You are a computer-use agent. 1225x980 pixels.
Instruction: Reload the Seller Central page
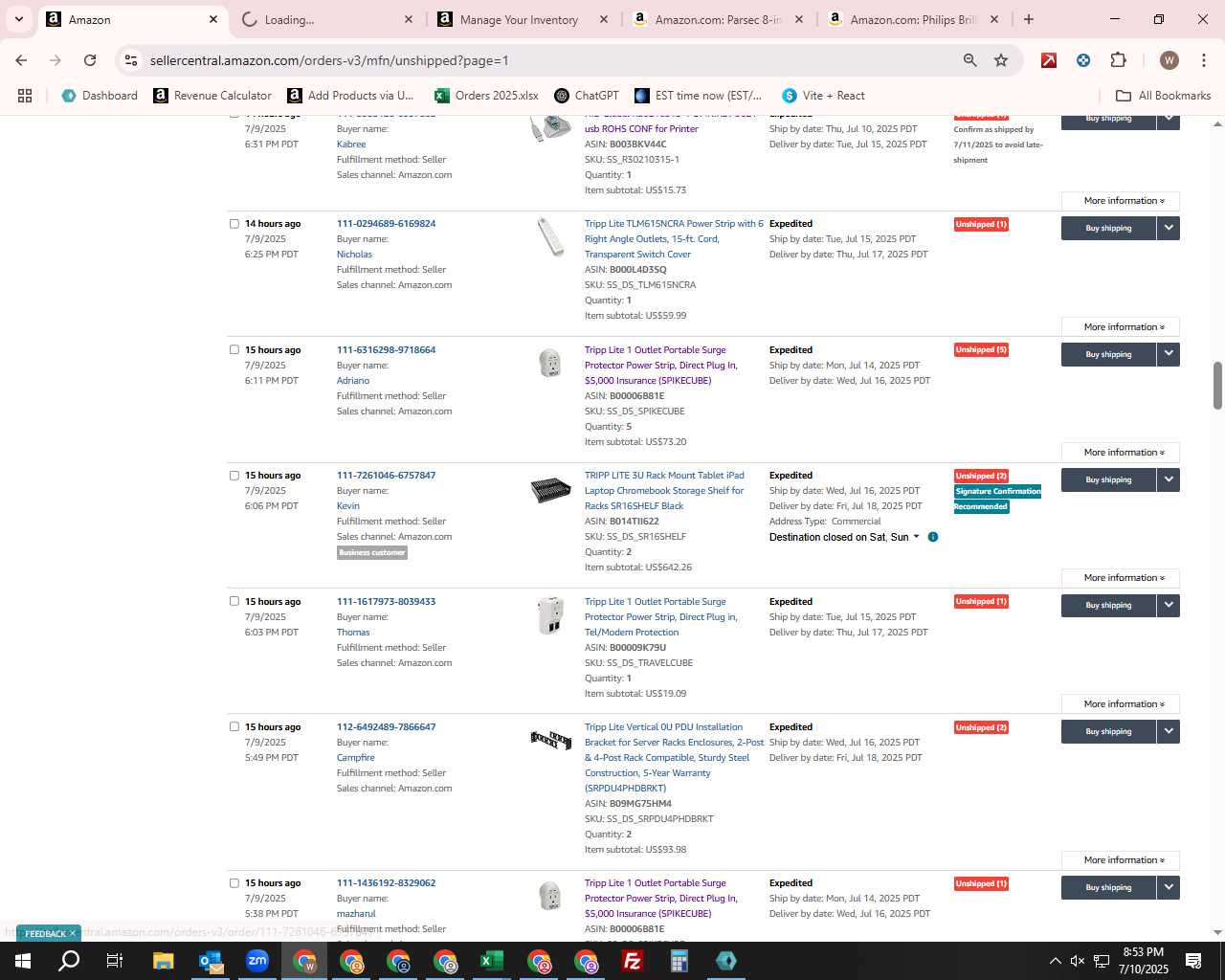click(x=90, y=60)
